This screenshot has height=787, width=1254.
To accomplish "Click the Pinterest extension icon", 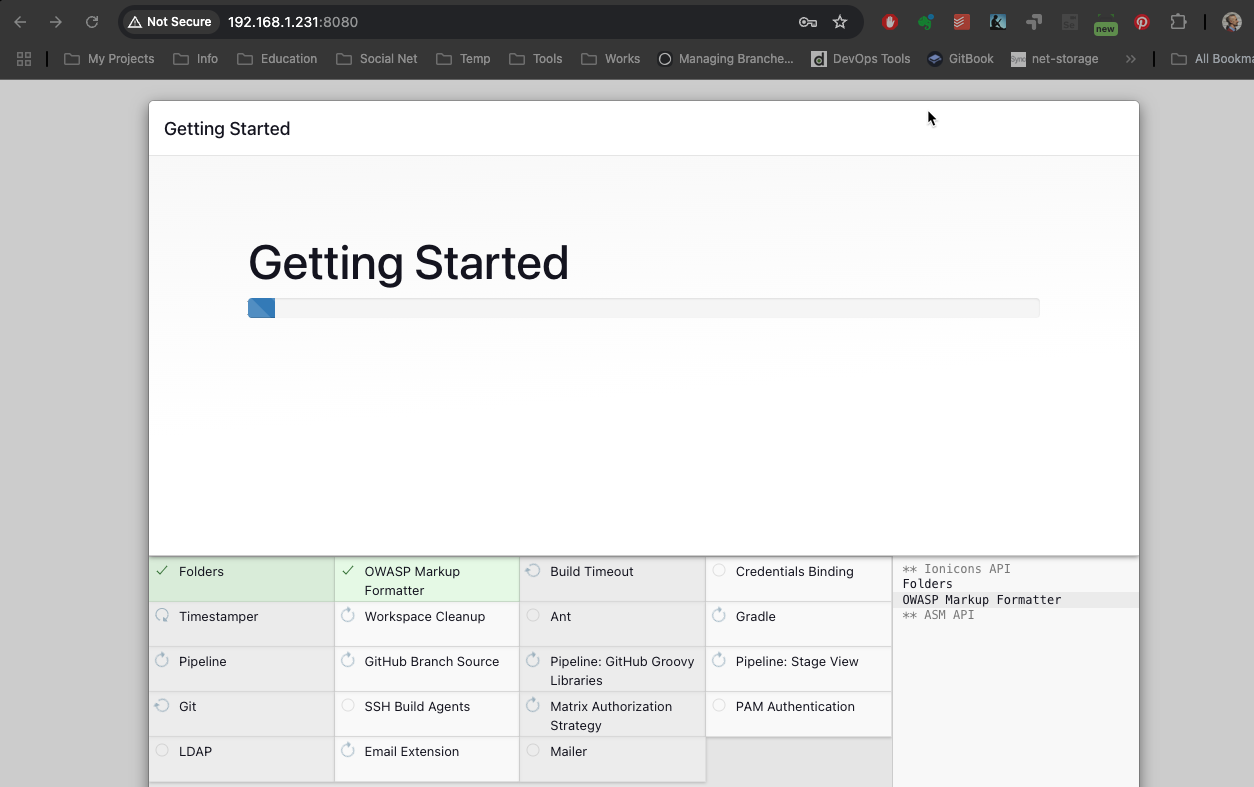I will click(x=1142, y=22).
